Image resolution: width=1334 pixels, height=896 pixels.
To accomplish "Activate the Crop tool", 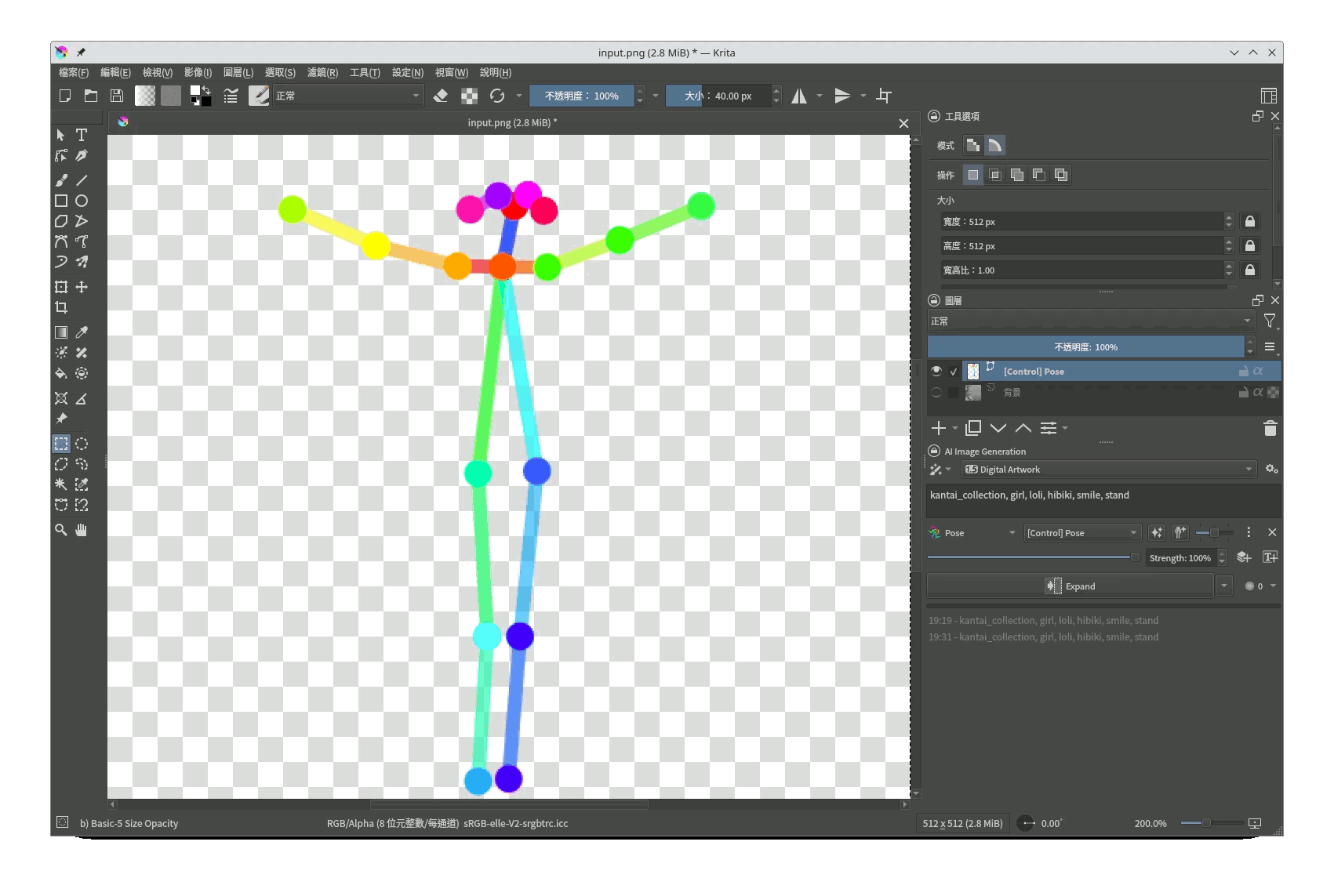I will coord(61,307).
